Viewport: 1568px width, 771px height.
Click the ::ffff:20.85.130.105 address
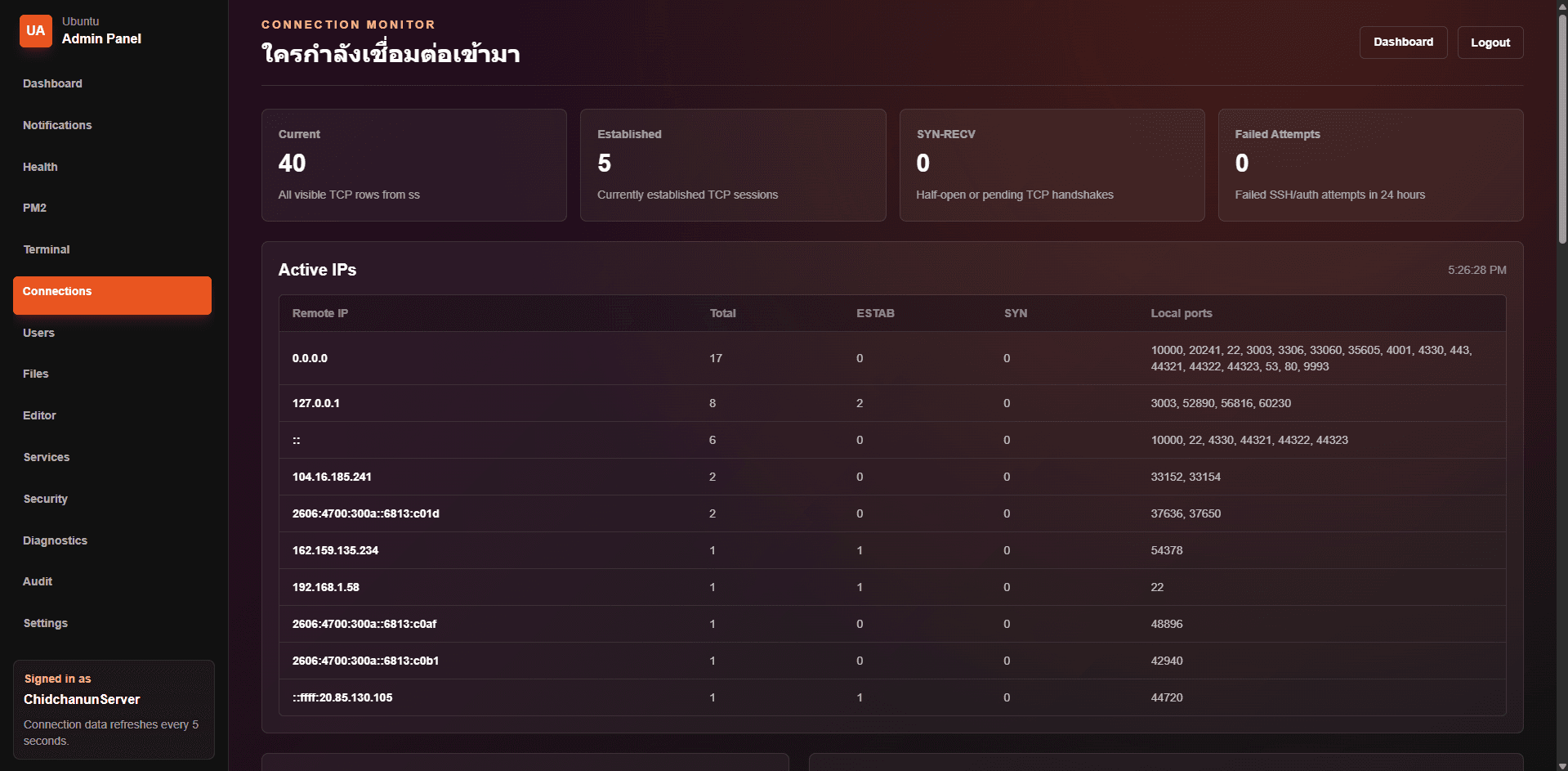pyautogui.click(x=342, y=697)
